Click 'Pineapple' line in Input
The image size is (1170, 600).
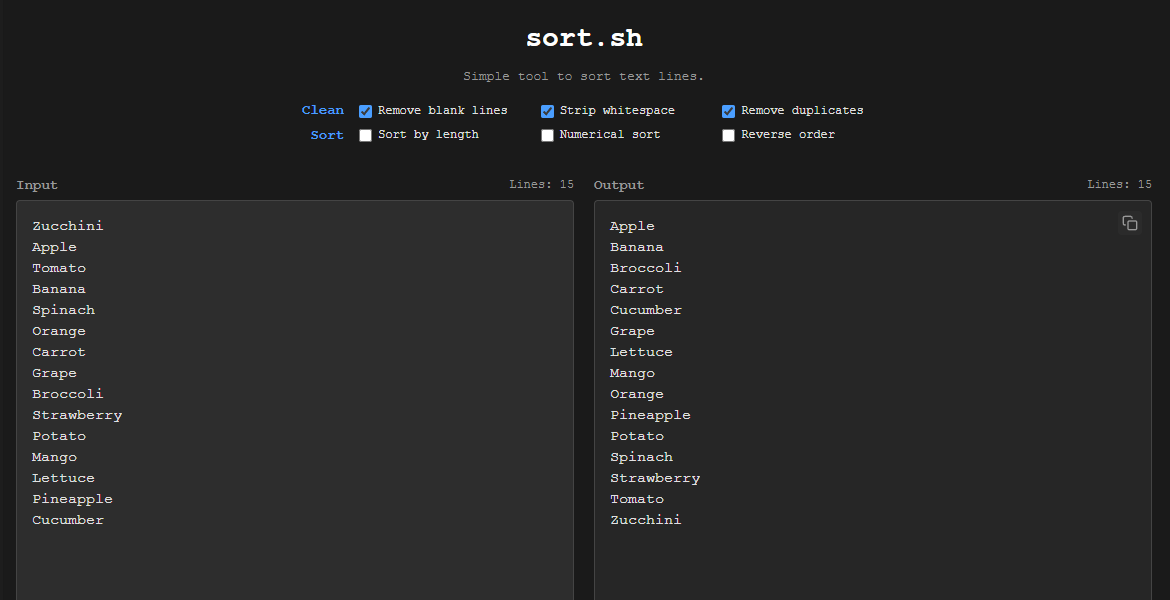pos(72,499)
